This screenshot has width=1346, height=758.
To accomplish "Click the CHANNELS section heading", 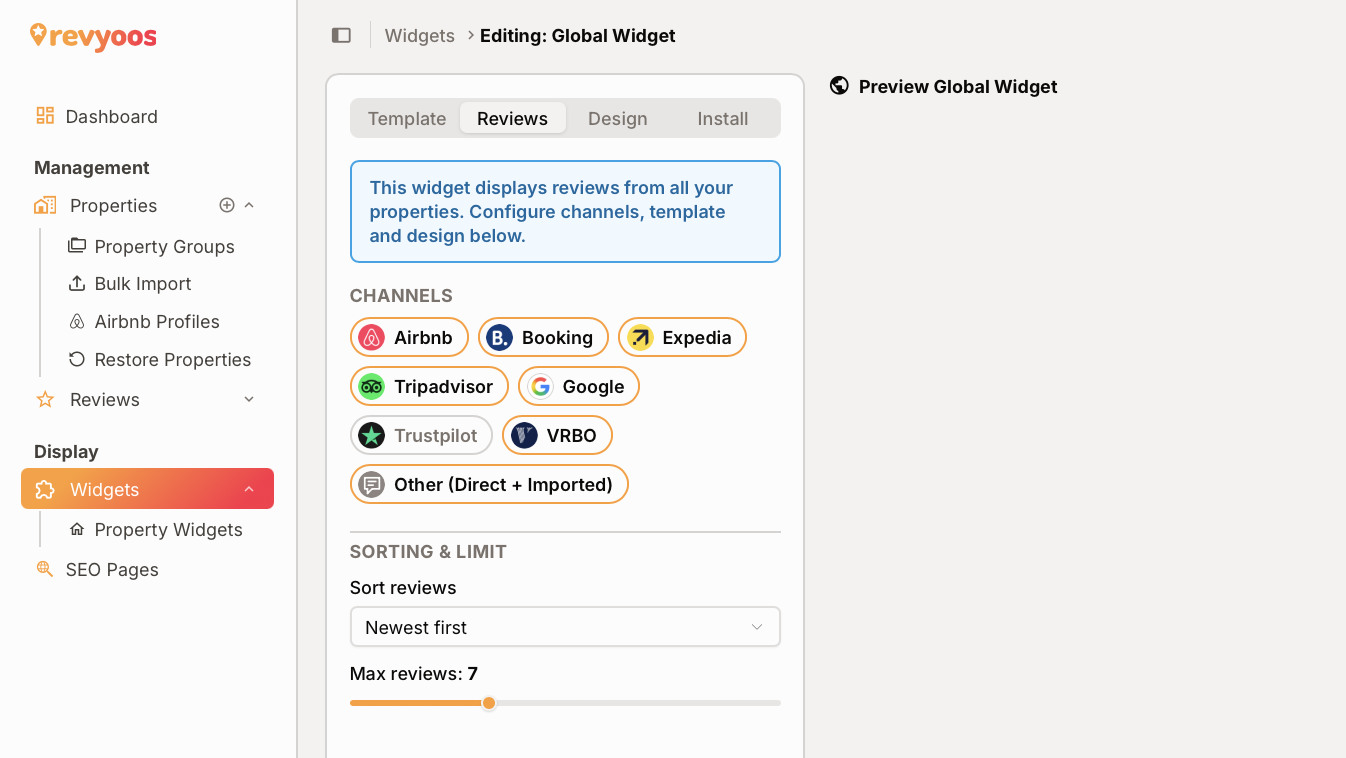I will click(x=401, y=295).
